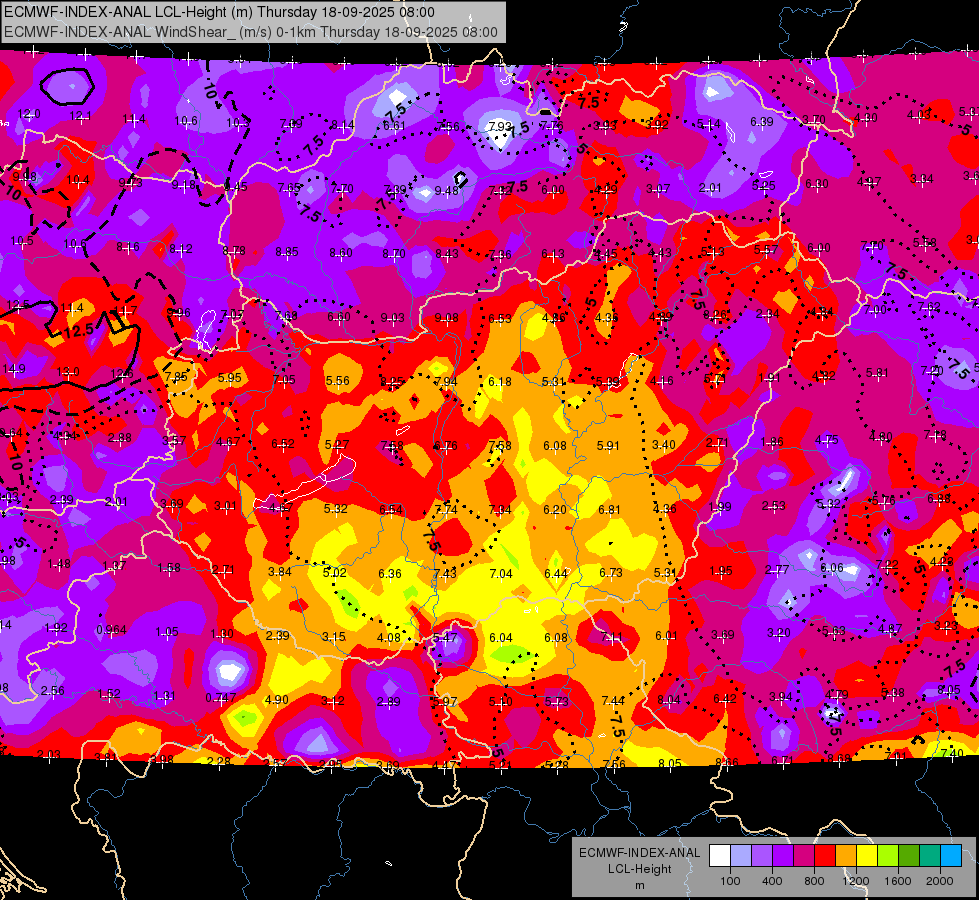Click the wind shear value 5.95
Image resolution: width=979 pixels, height=900 pixels.
[230, 378]
